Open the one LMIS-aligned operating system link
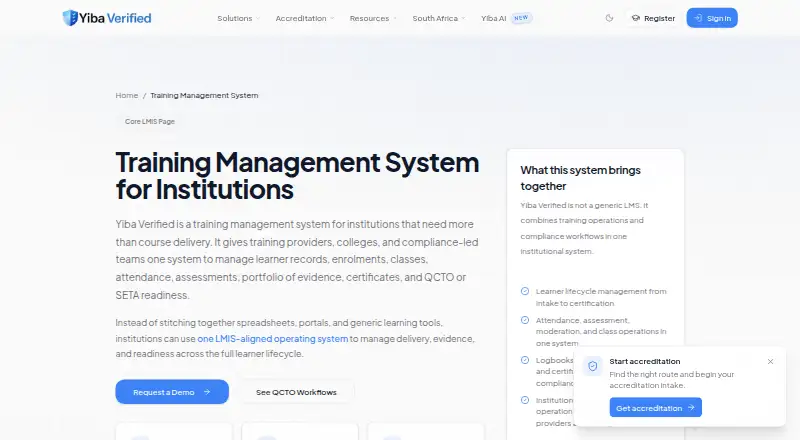Image resolution: width=800 pixels, height=440 pixels. coord(272,338)
